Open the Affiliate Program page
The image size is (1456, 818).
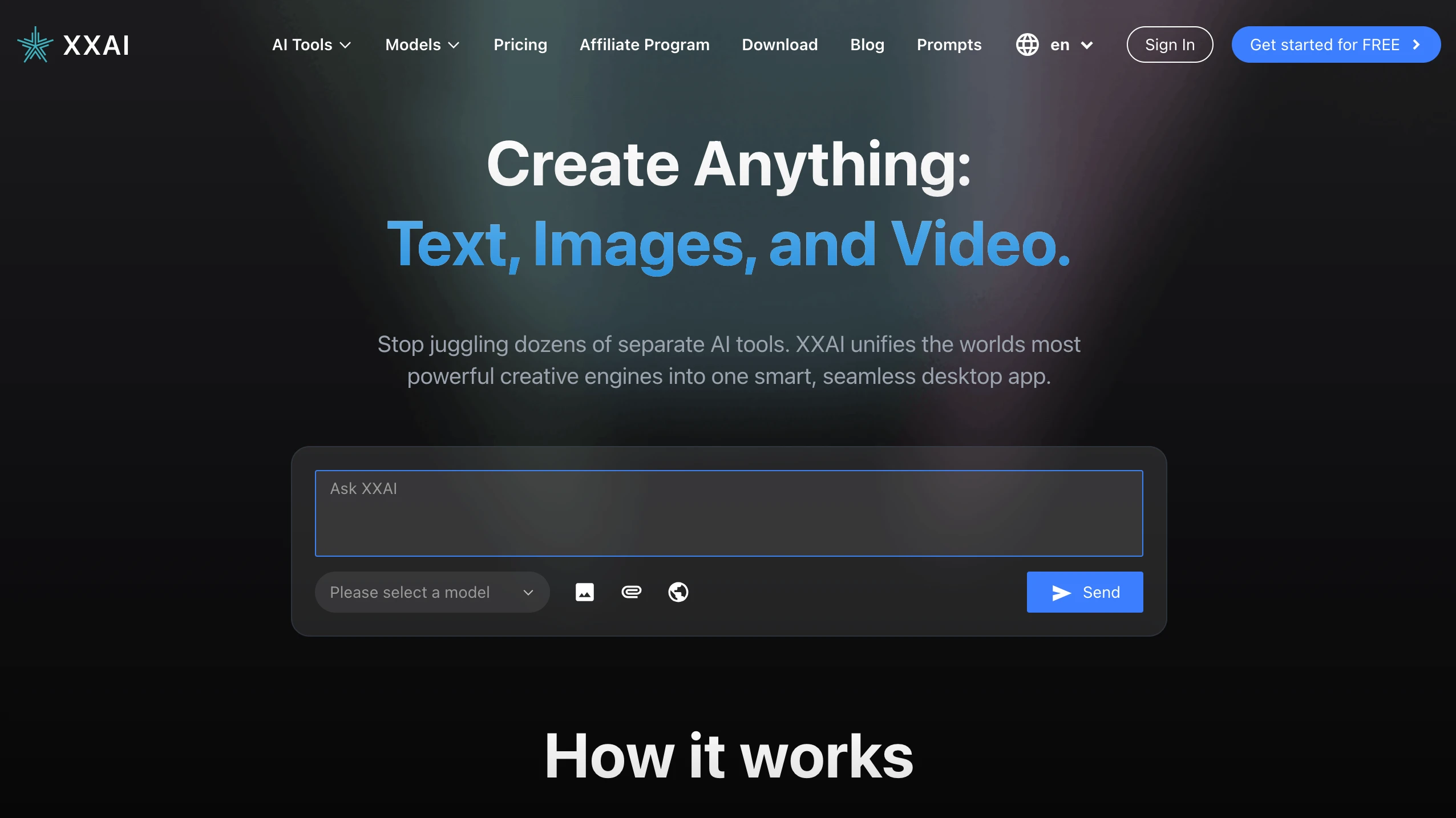[644, 44]
